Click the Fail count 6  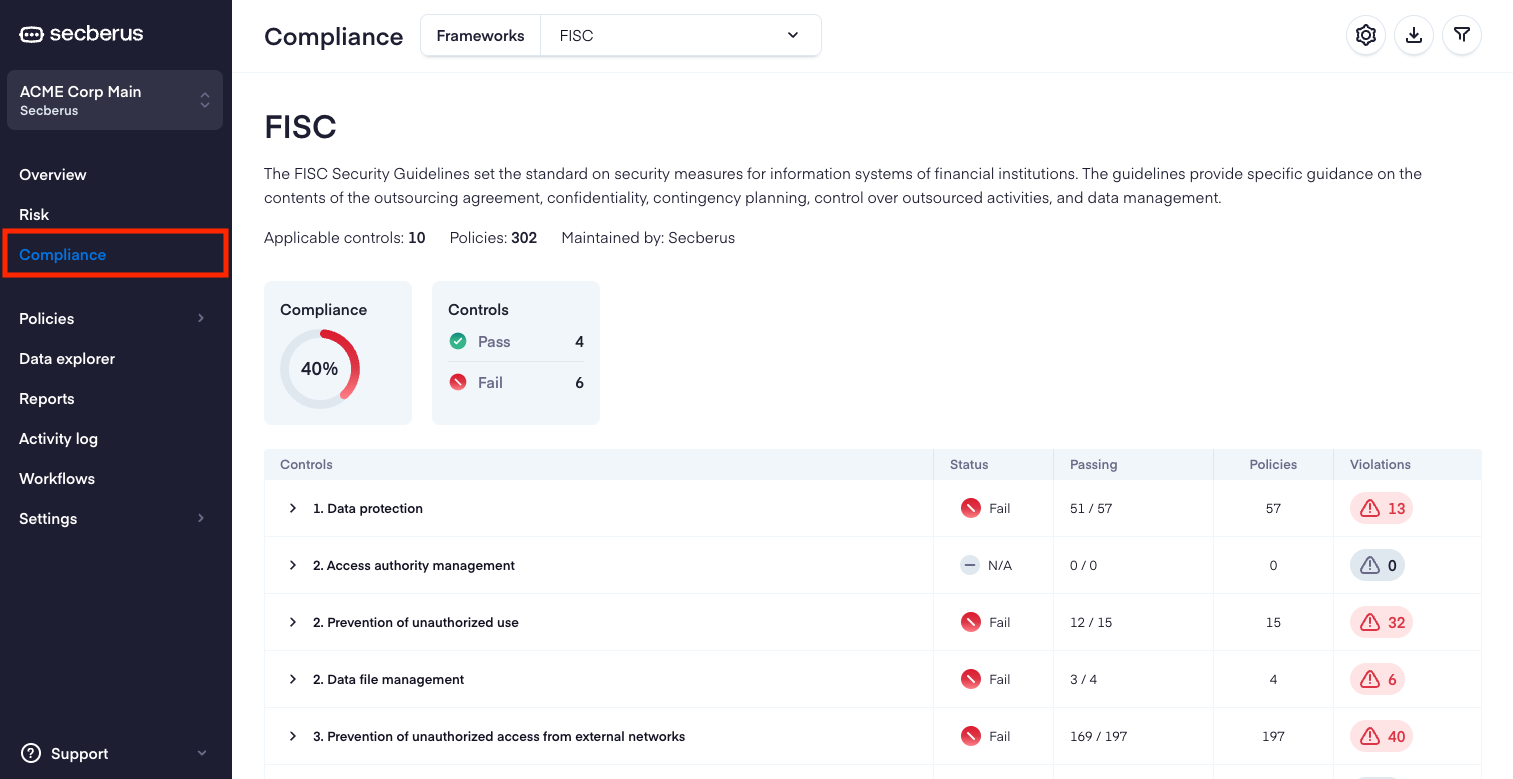pyautogui.click(x=579, y=382)
